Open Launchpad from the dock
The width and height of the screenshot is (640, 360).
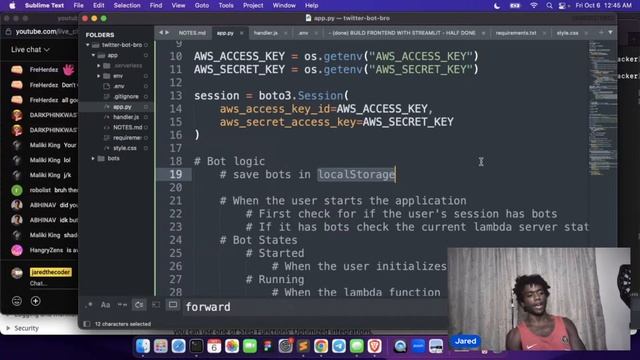tap(161, 346)
